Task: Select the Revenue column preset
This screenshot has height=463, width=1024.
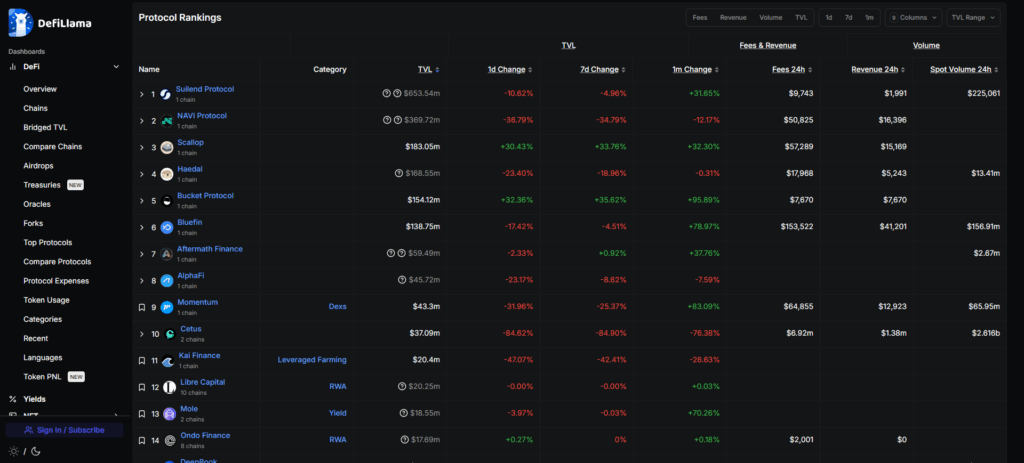Action: [x=733, y=18]
